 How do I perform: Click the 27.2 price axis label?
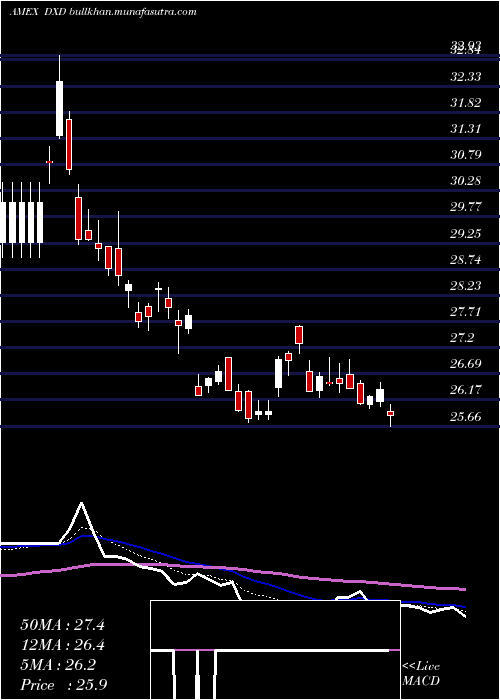pyautogui.click(x=462, y=338)
